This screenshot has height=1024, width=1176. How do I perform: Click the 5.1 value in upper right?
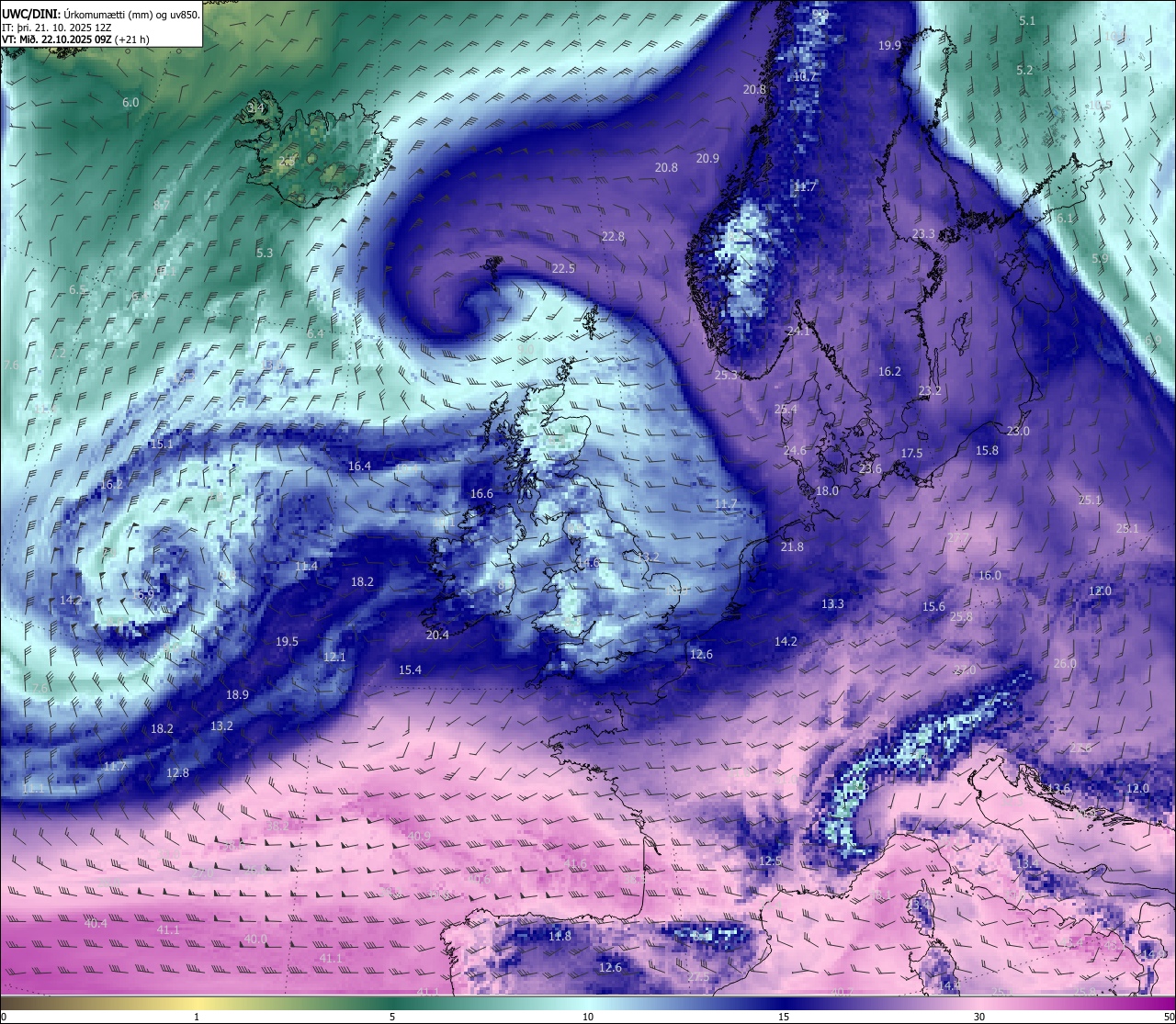(x=1027, y=20)
